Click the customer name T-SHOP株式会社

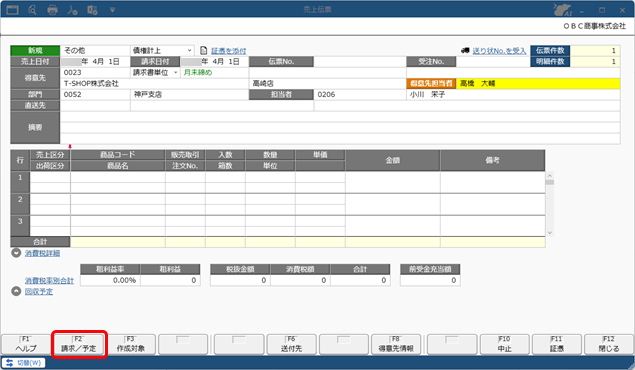[x=92, y=83]
